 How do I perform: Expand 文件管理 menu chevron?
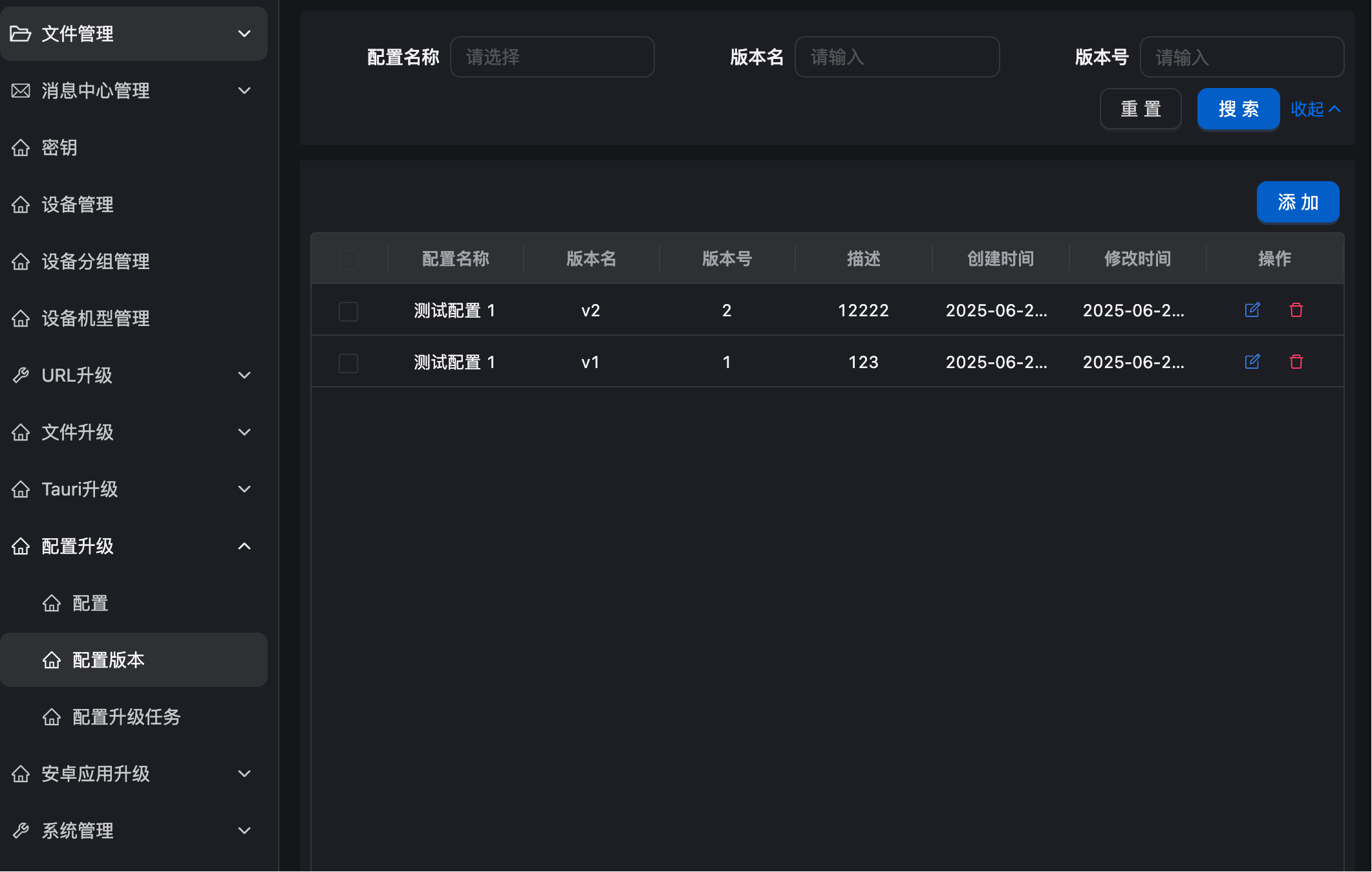tap(244, 34)
